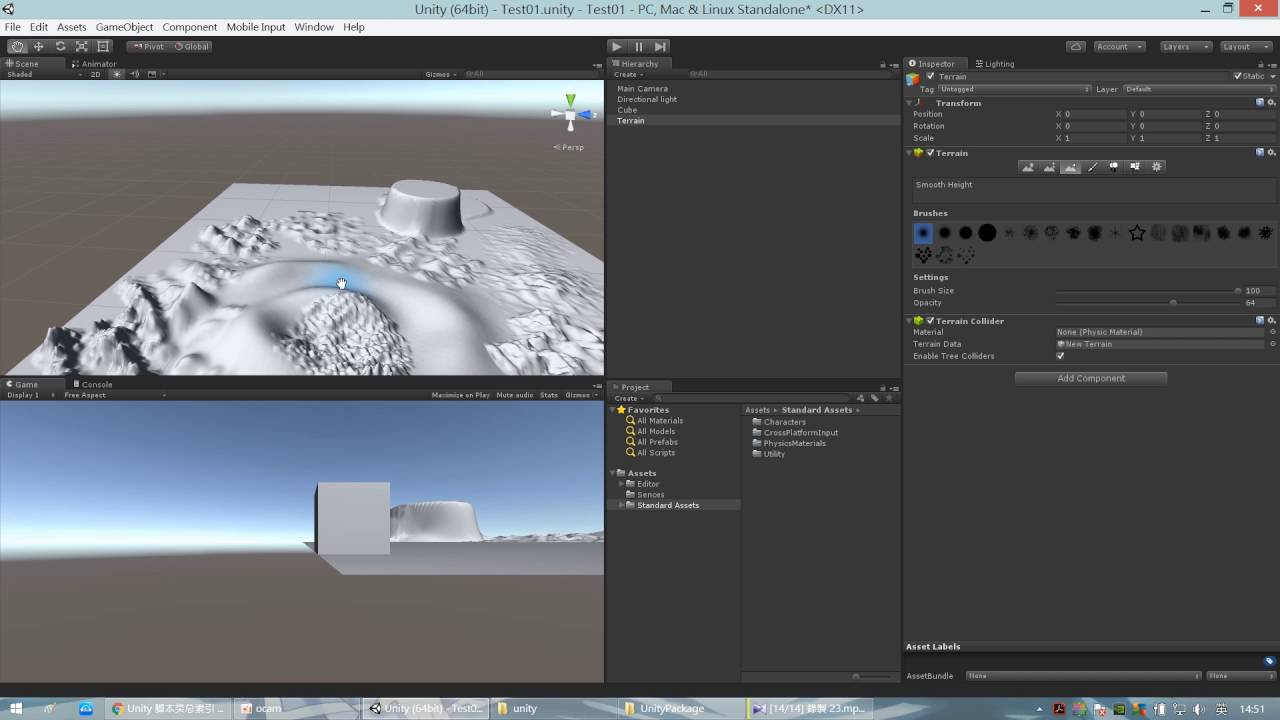
Task: Choose the largest solid round brush
Action: pos(987,233)
